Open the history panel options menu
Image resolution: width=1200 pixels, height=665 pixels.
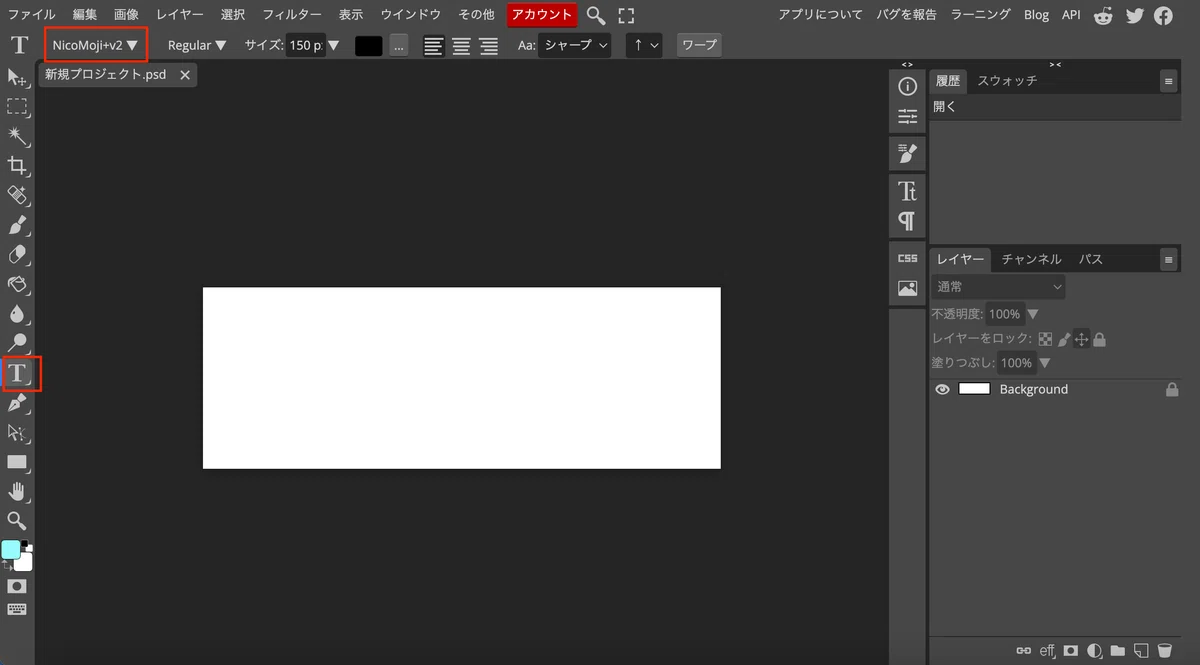(x=1168, y=81)
